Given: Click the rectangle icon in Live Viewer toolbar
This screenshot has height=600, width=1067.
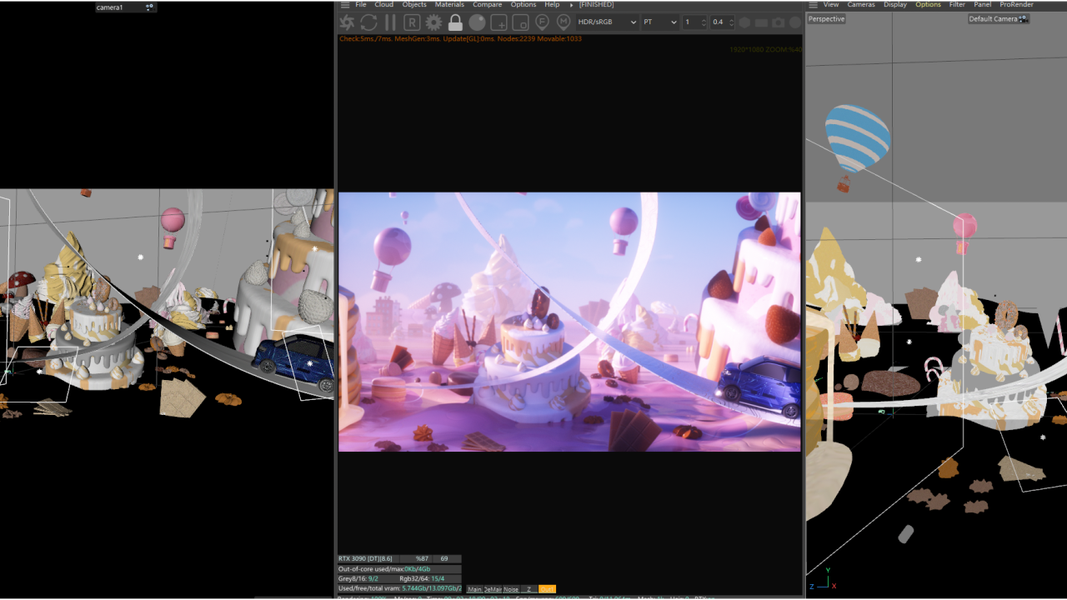Looking at the screenshot, I should click(761, 22).
